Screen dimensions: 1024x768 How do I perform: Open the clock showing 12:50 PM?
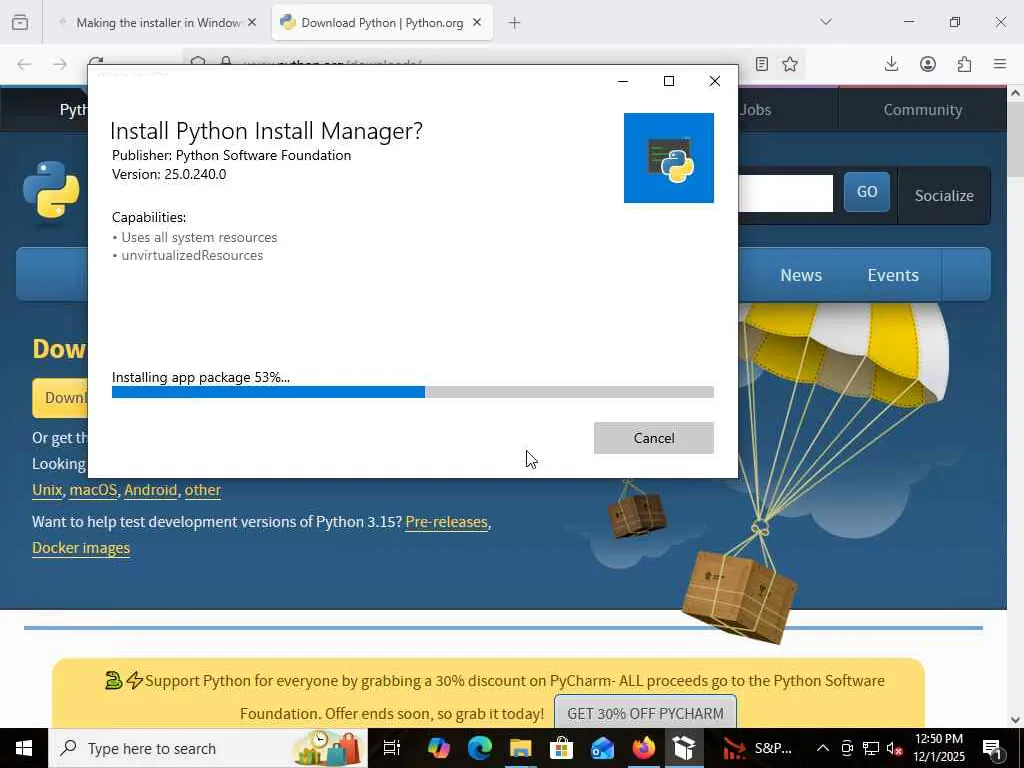tap(939, 748)
